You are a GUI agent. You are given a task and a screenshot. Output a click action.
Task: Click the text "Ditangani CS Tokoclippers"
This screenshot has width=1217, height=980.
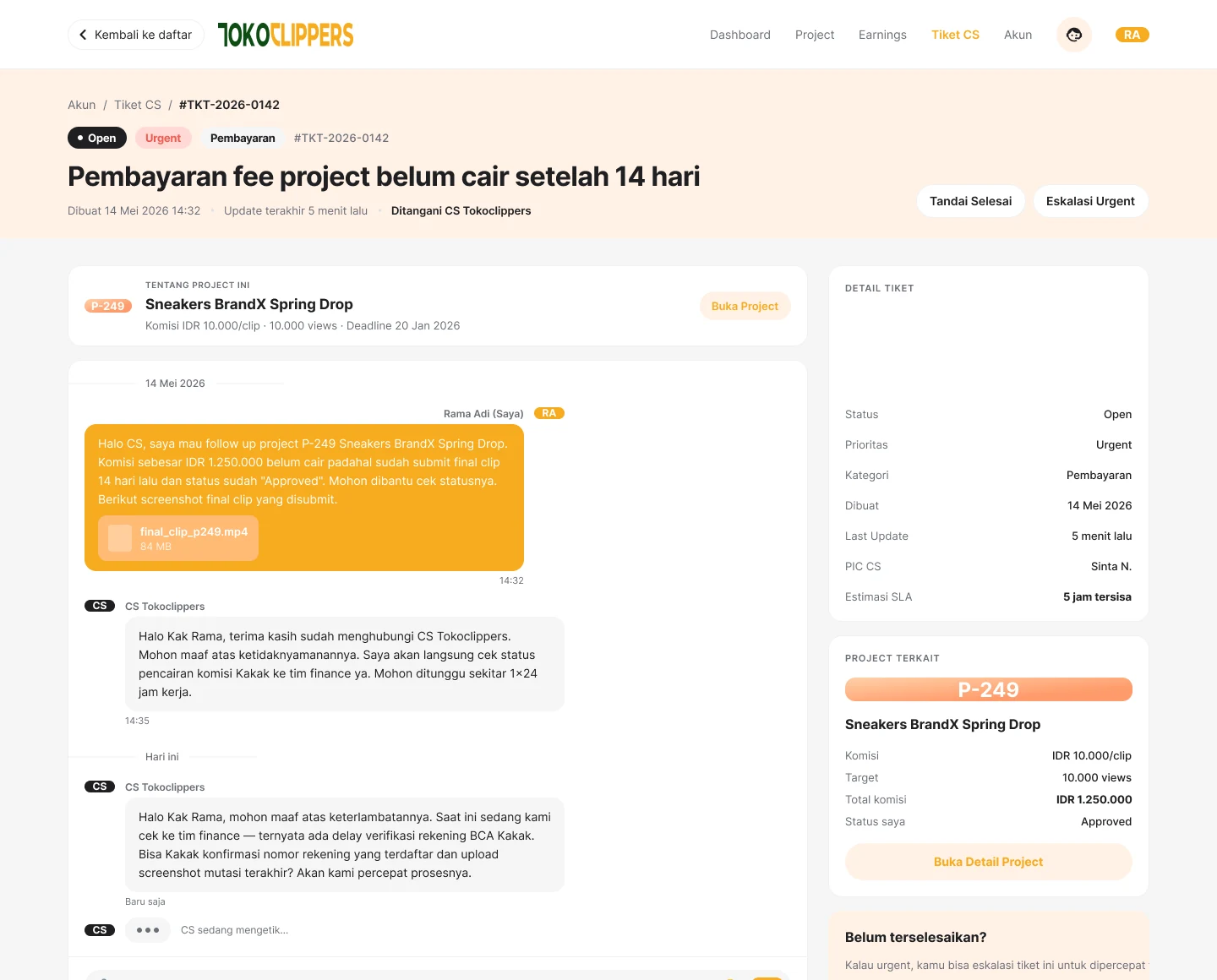point(461,210)
